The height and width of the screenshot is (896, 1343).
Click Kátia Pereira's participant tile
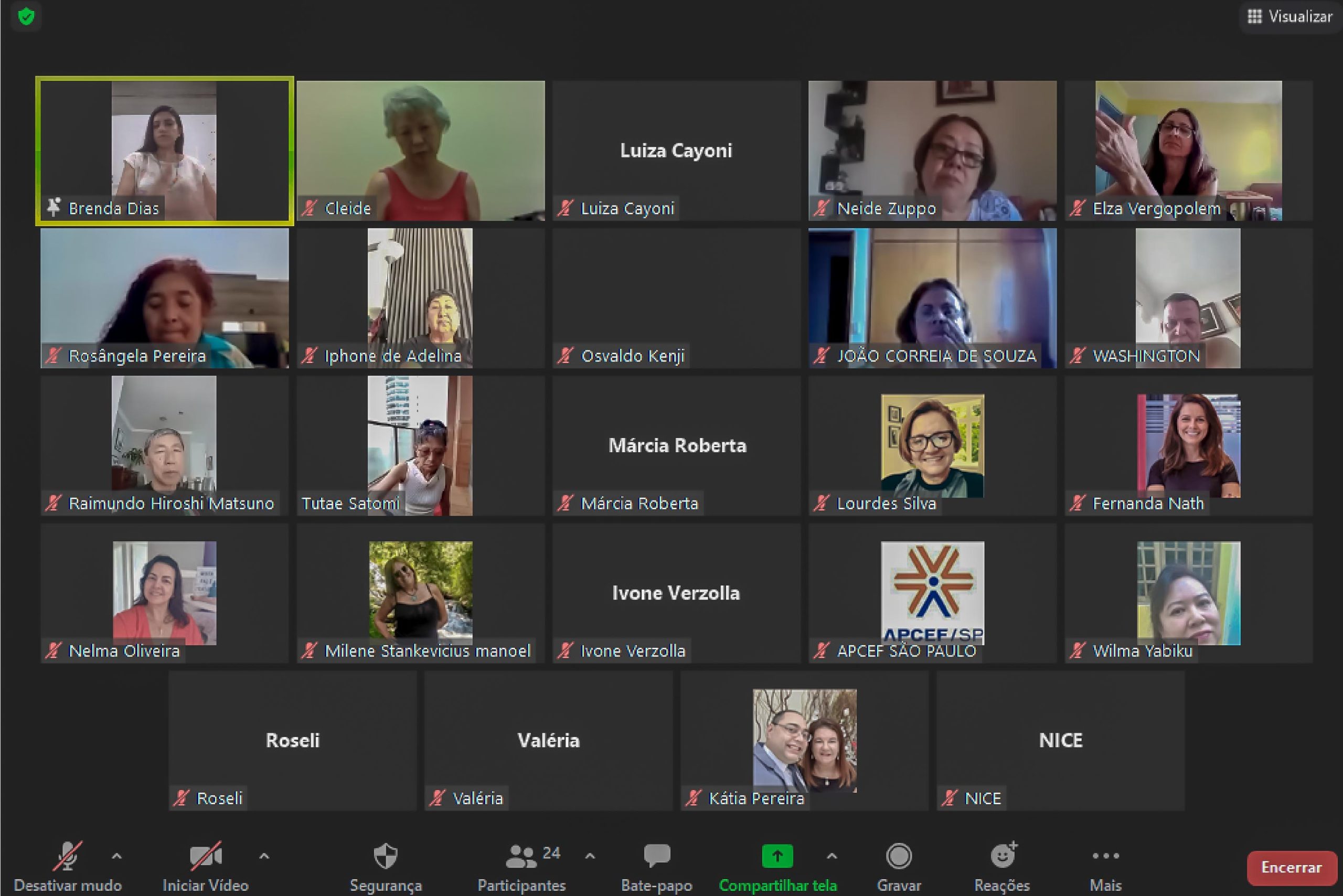pos(804,740)
